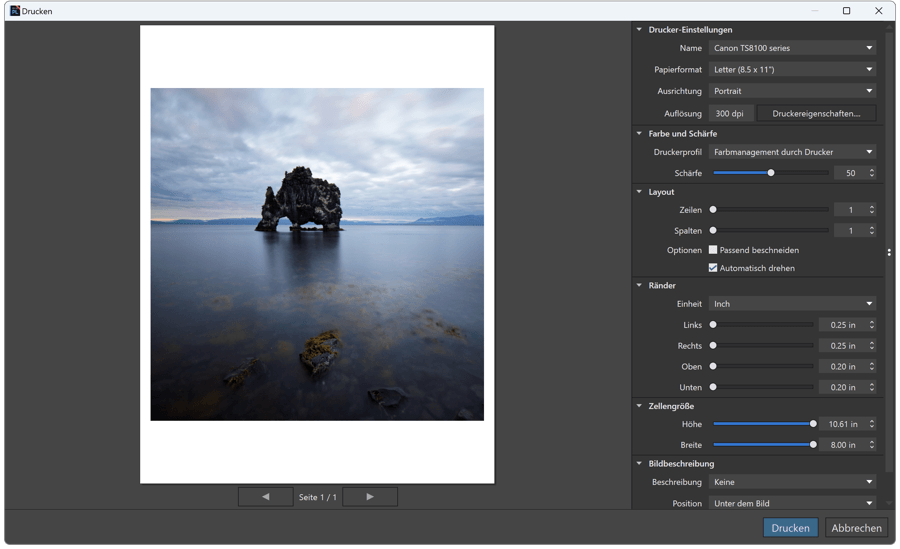Collapse the Farbe und Schärfe section
The image size is (900, 549).
(639, 133)
